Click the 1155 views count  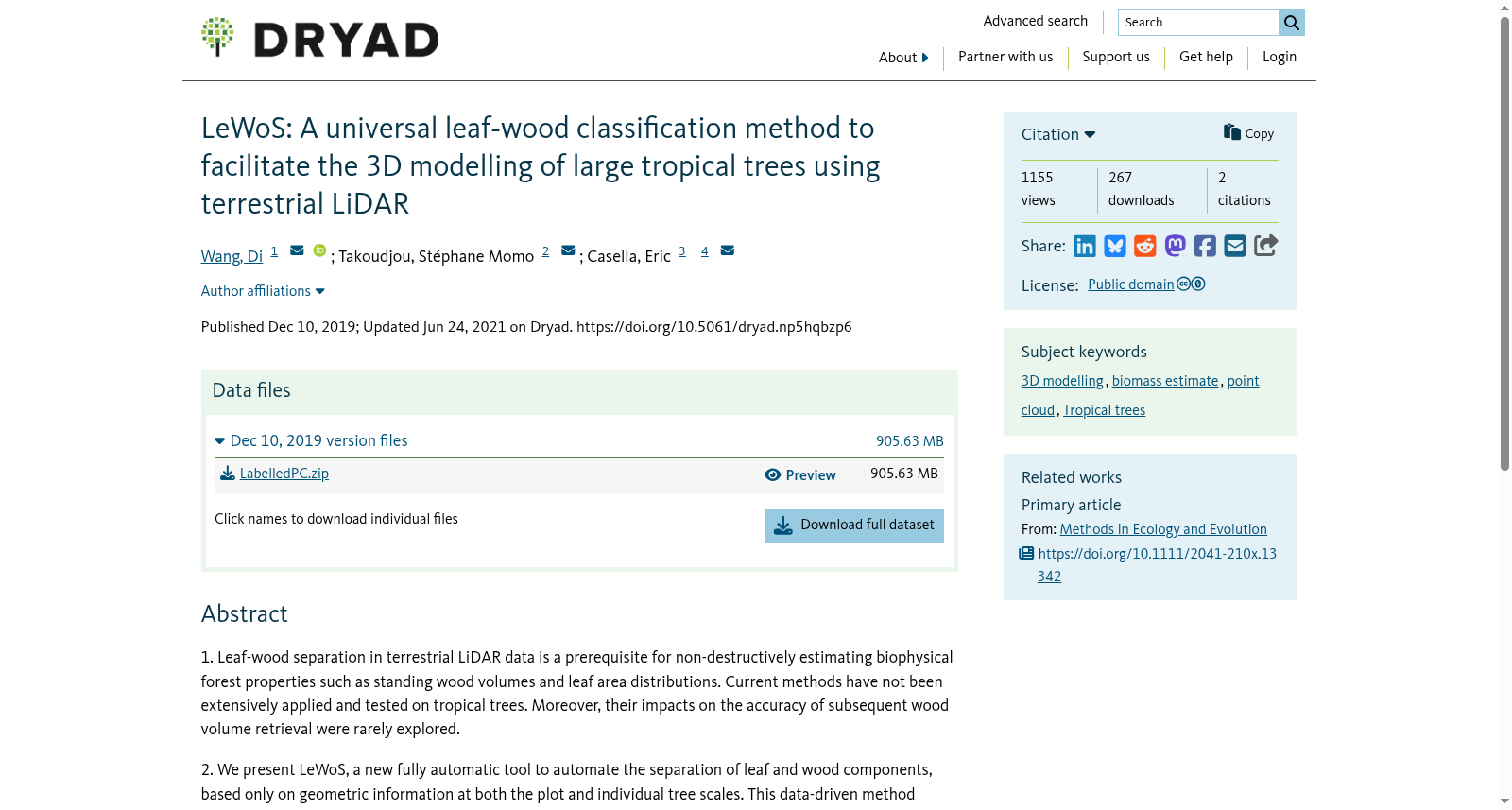click(x=1038, y=189)
